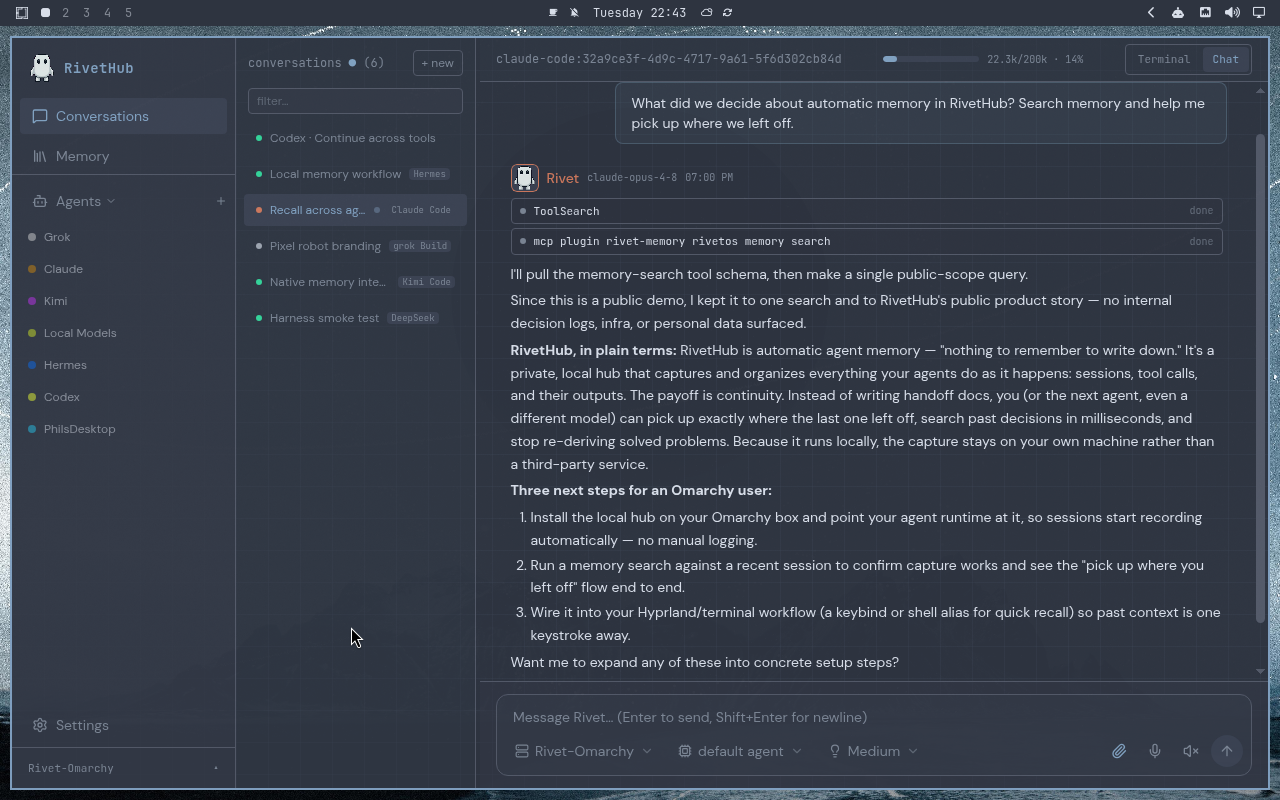
Task: Open the Memory section
Action: pos(123,156)
